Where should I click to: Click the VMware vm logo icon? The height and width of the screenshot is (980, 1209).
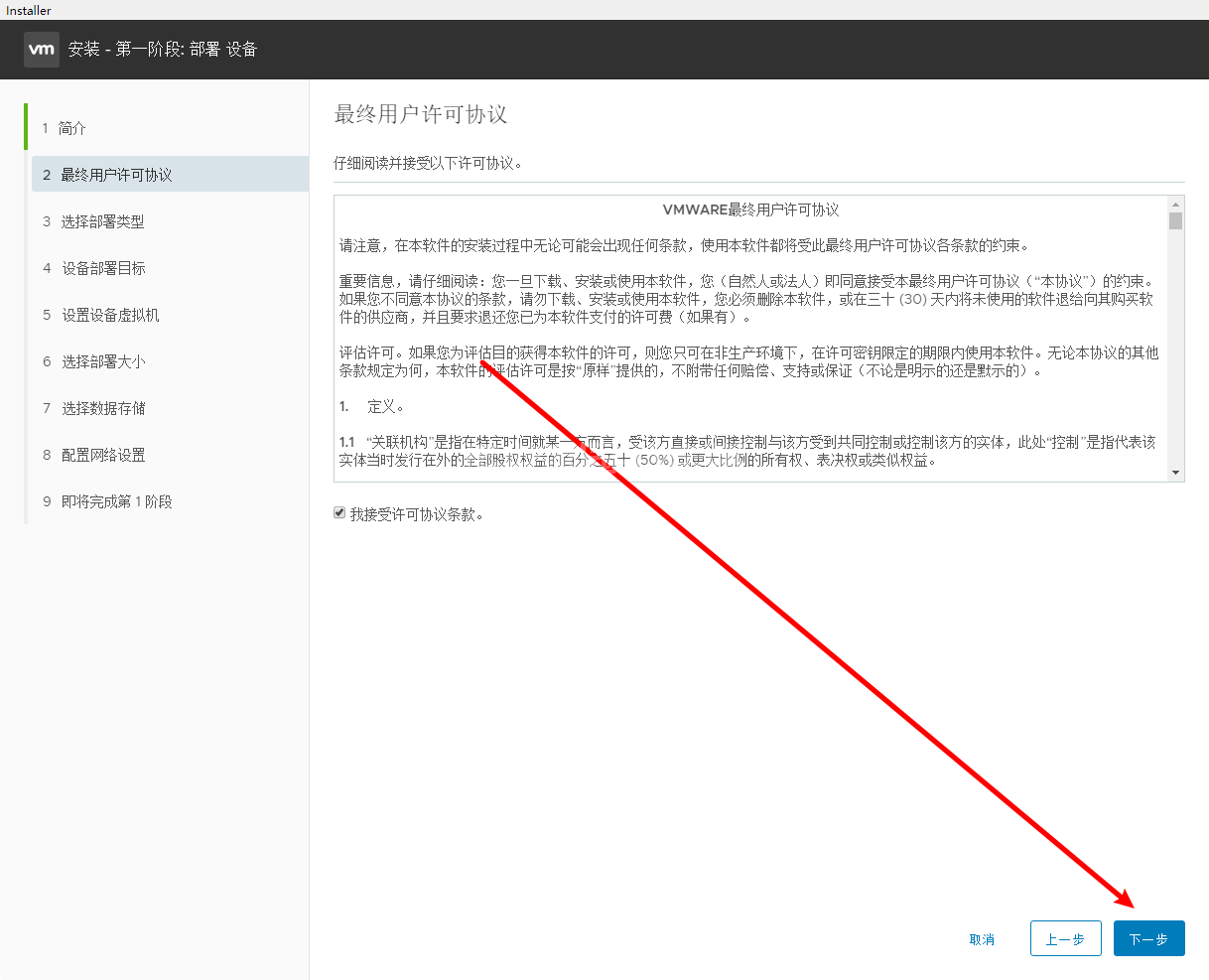click(x=42, y=50)
